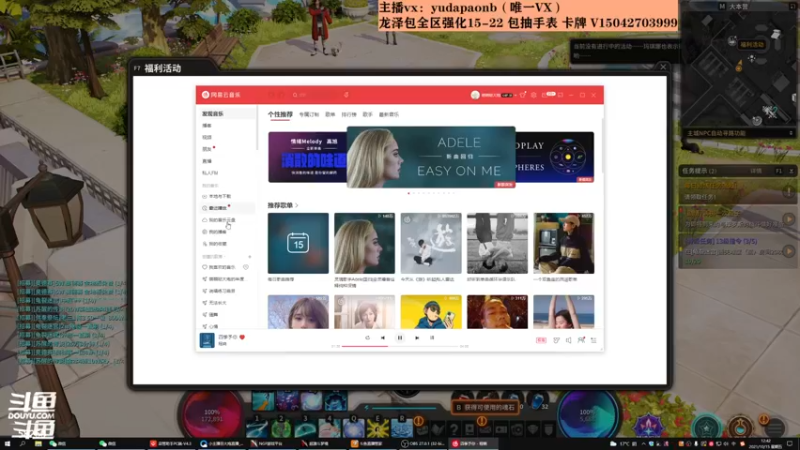800x450 pixels.
Task: Open the yellow cartoon boy playlist cover
Action: (431, 312)
